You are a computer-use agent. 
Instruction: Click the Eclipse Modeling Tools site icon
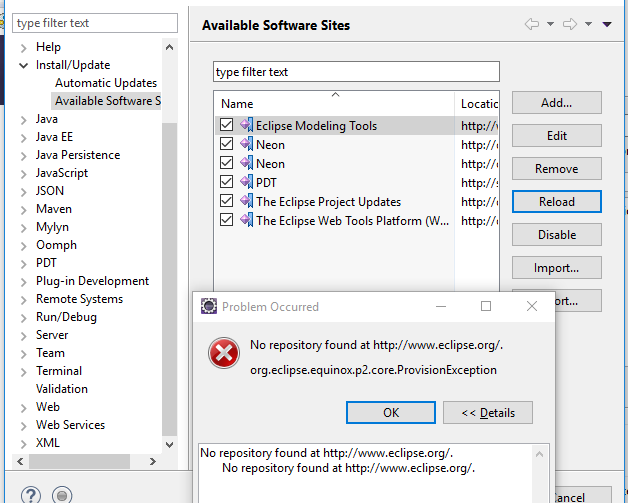click(x=246, y=125)
